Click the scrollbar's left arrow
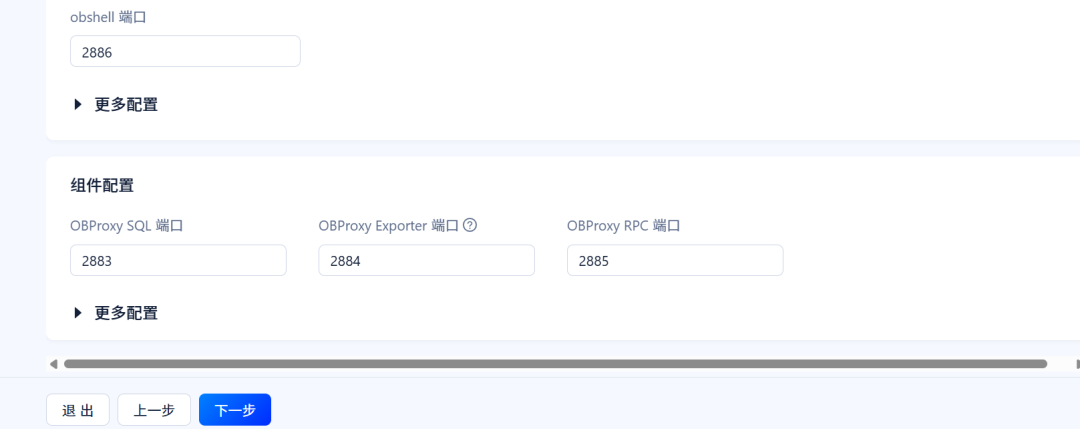This screenshot has height=429, width=1080. click(x=53, y=364)
